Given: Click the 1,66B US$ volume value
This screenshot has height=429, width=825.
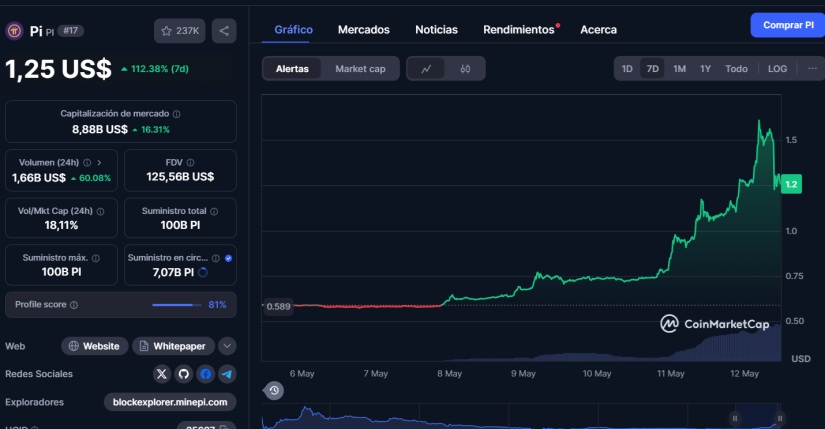Looking at the screenshot, I should click(x=39, y=178).
